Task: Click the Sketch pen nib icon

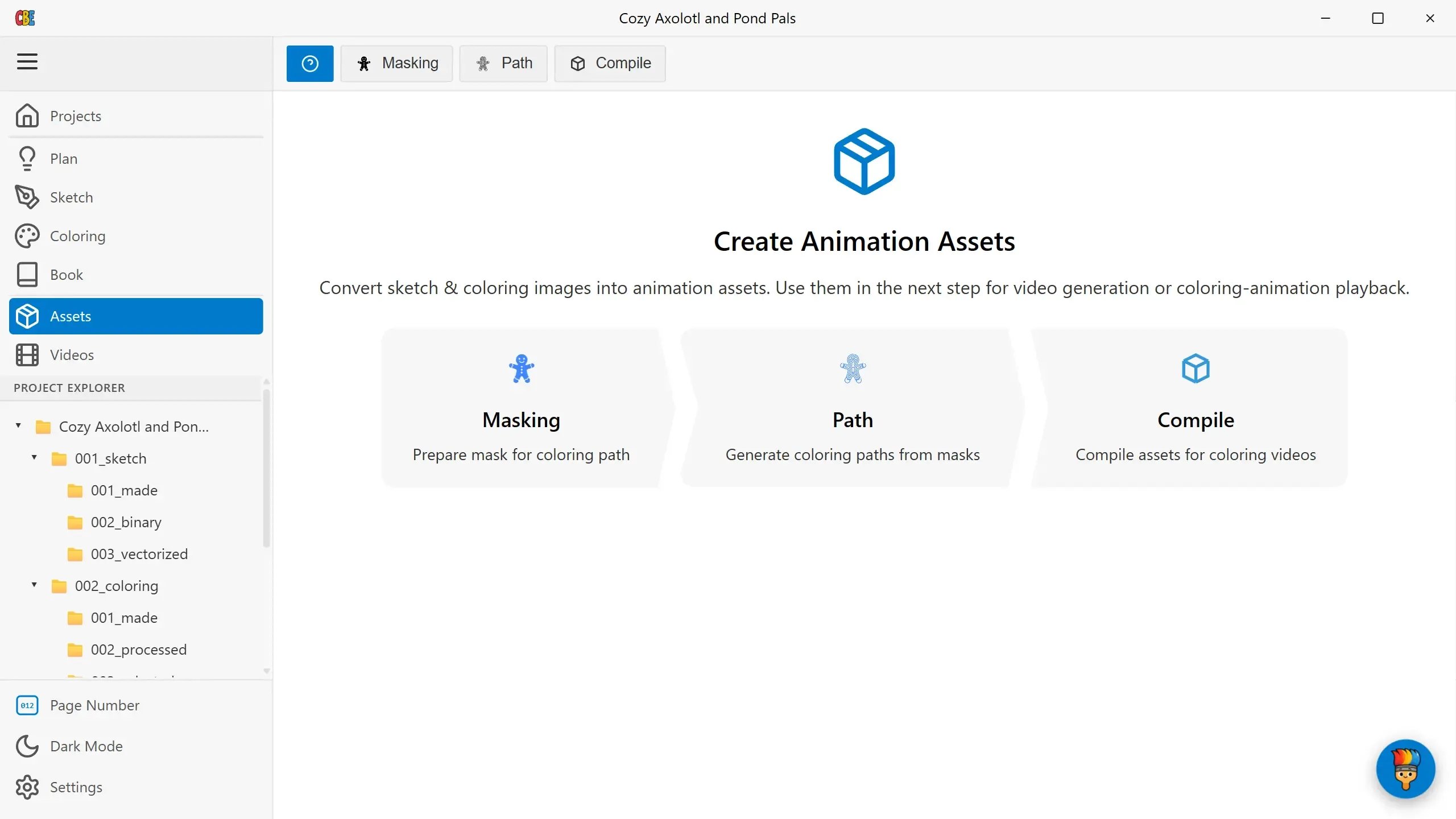Action: tap(27, 197)
